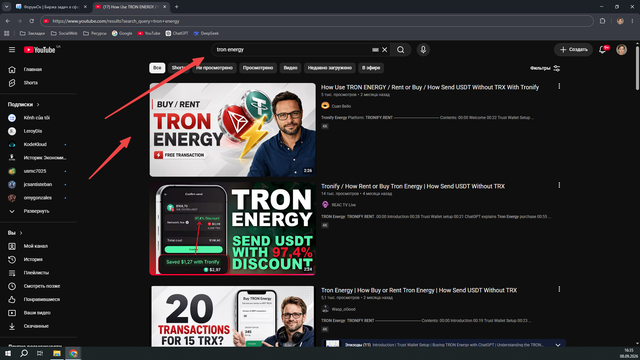The height and width of the screenshot is (360, 640).
Task: Open the YouTube hamburger guide menu
Action: (x=12, y=50)
